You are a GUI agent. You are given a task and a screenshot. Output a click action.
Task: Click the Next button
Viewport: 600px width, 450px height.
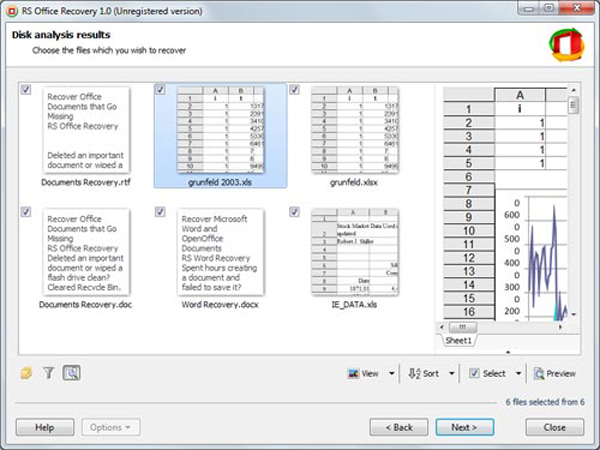pyautogui.click(x=465, y=427)
